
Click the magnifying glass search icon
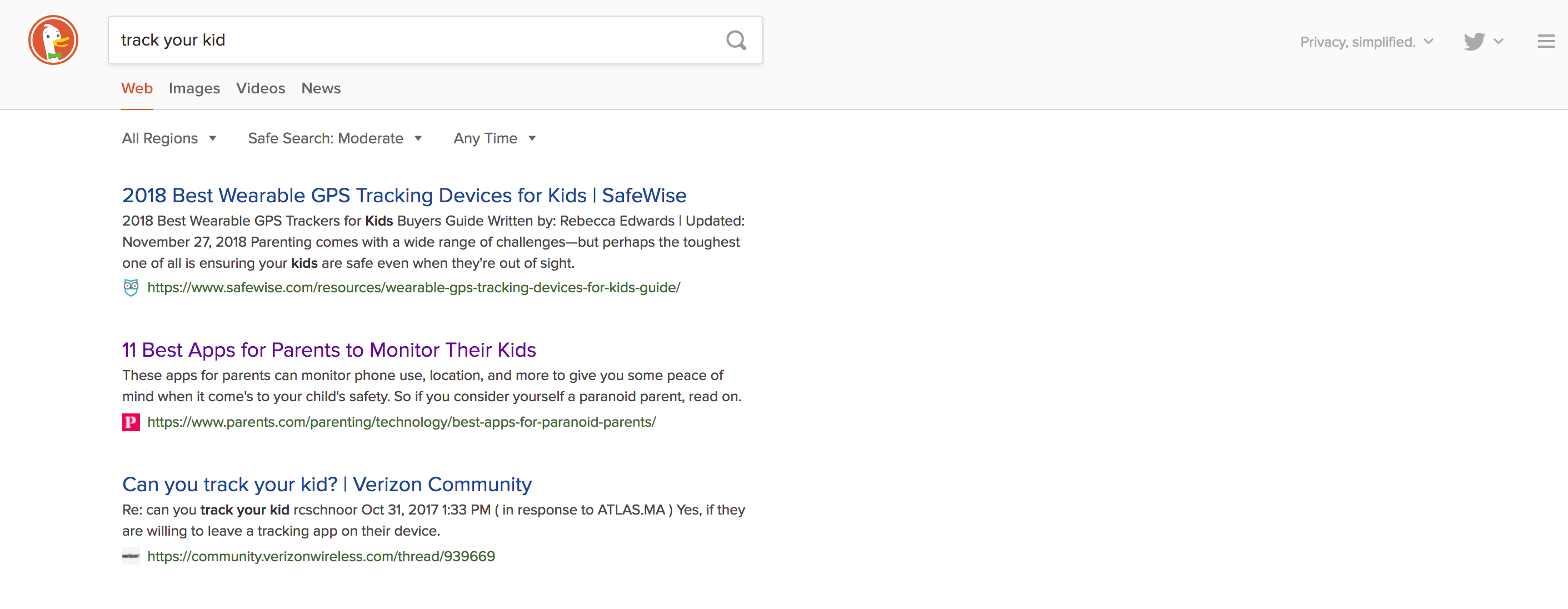pos(736,40)
